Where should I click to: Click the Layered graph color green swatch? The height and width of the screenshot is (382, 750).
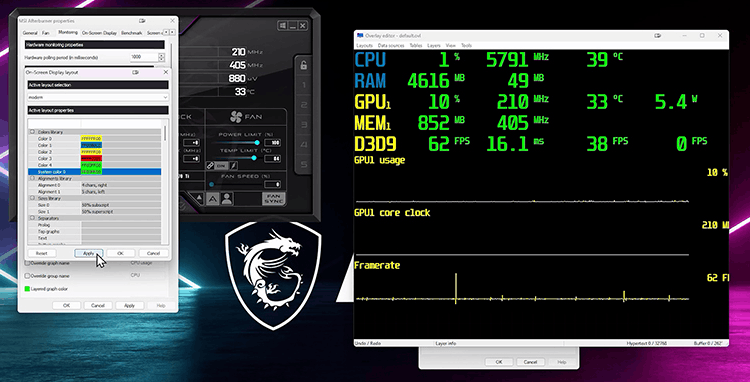27,289
